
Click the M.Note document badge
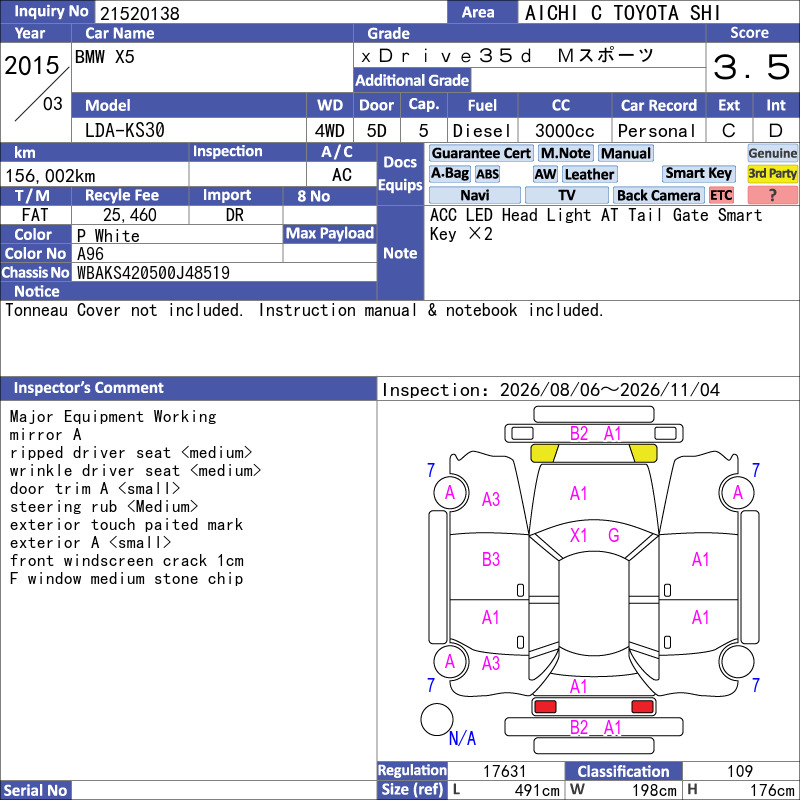point(565,153)
